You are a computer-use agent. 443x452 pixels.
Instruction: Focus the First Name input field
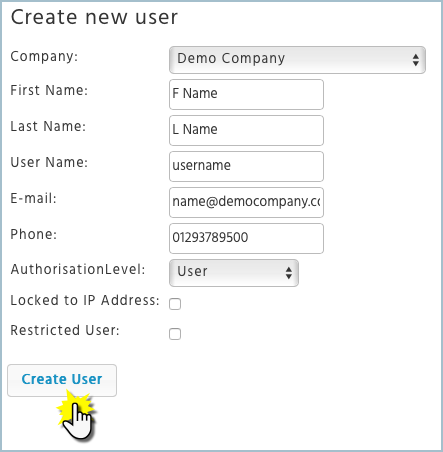[246, 94]
